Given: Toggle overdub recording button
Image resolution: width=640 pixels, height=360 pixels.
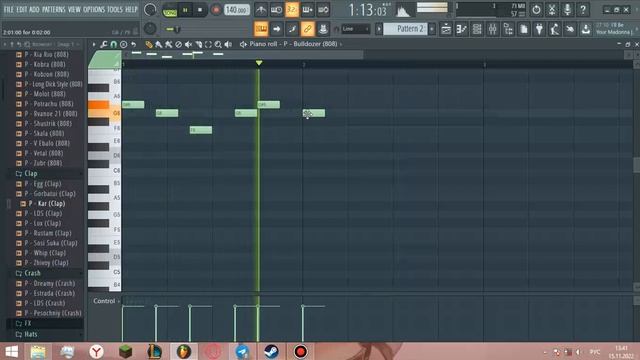Looking at the screenshot, I should click(x=307, y=9).
